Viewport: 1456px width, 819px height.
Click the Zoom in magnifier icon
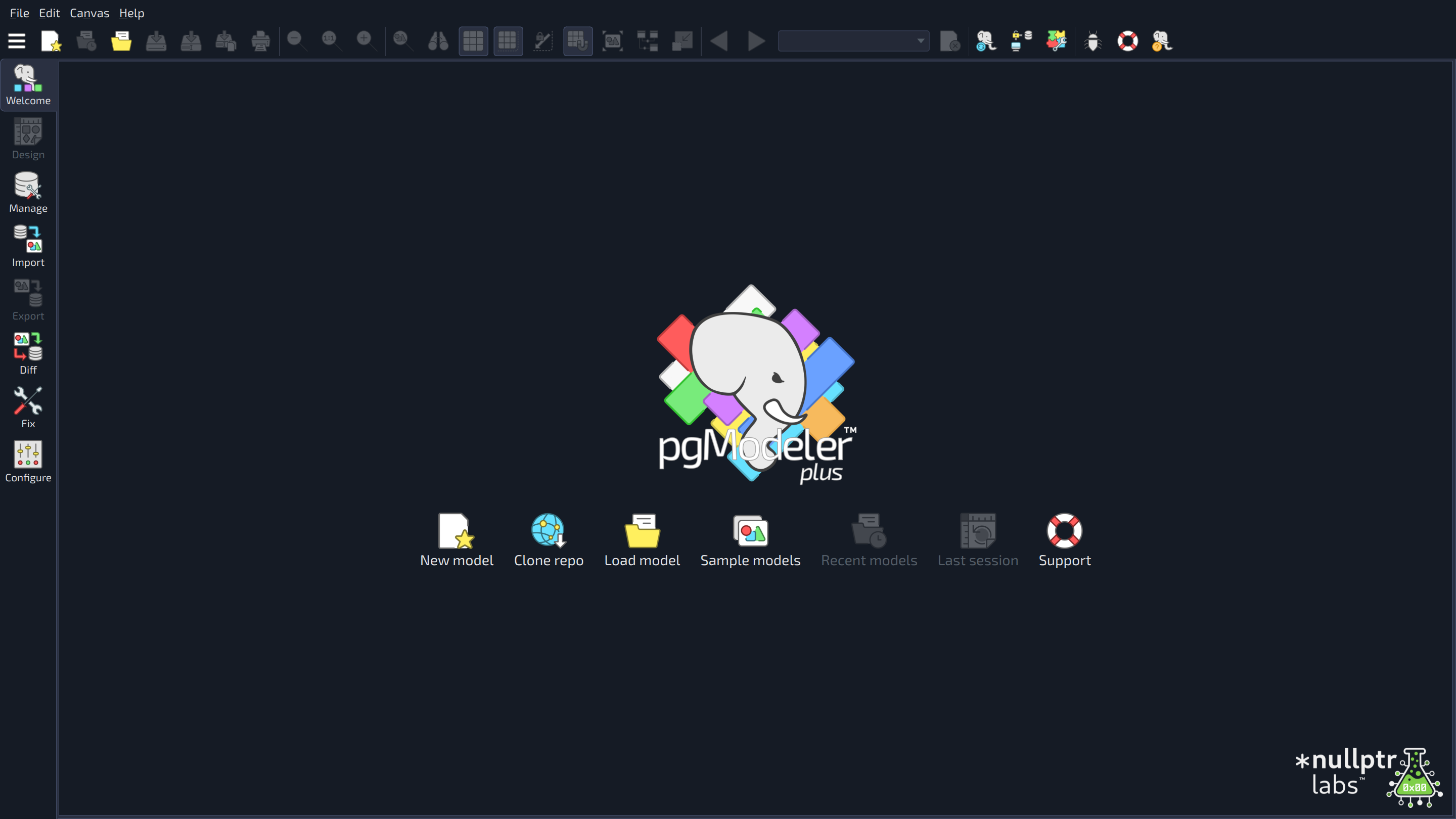[x=366, y=40]
